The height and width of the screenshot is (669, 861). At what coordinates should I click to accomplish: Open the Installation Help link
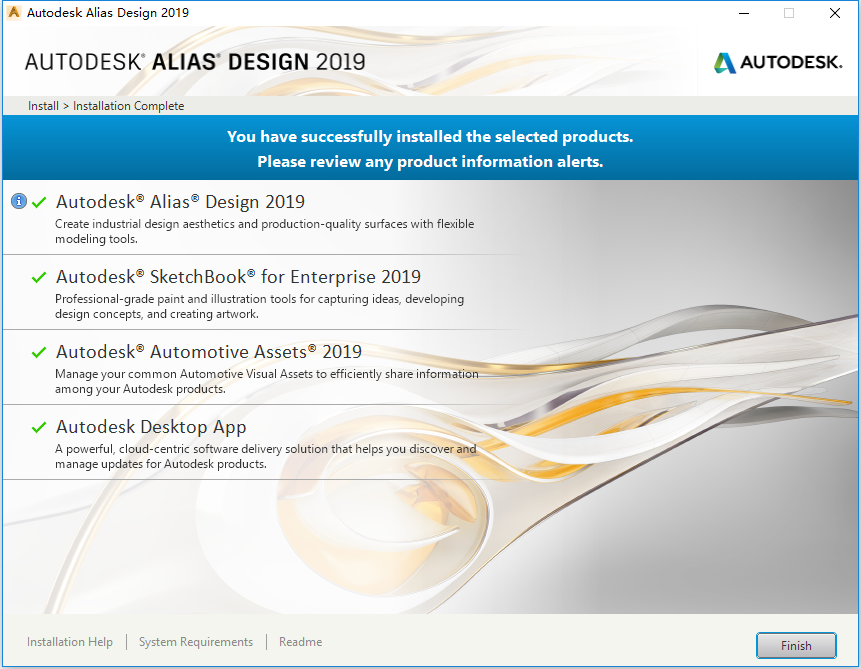coord(70,642)
